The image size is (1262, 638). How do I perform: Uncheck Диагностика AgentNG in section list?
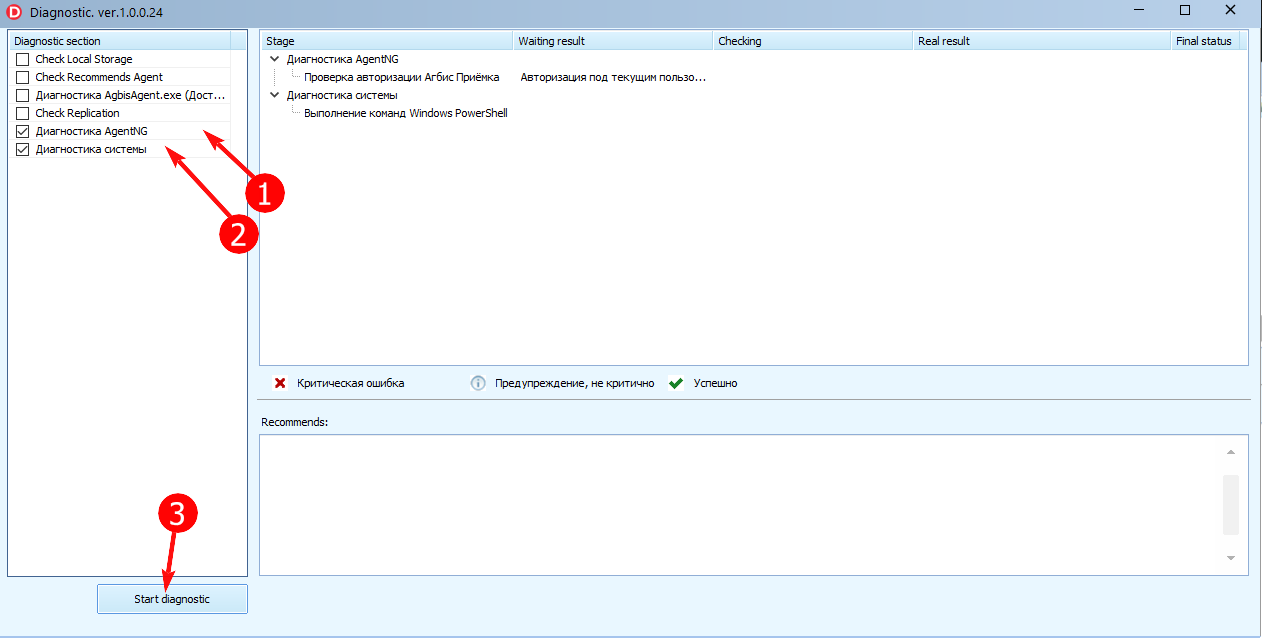point(22,132)
